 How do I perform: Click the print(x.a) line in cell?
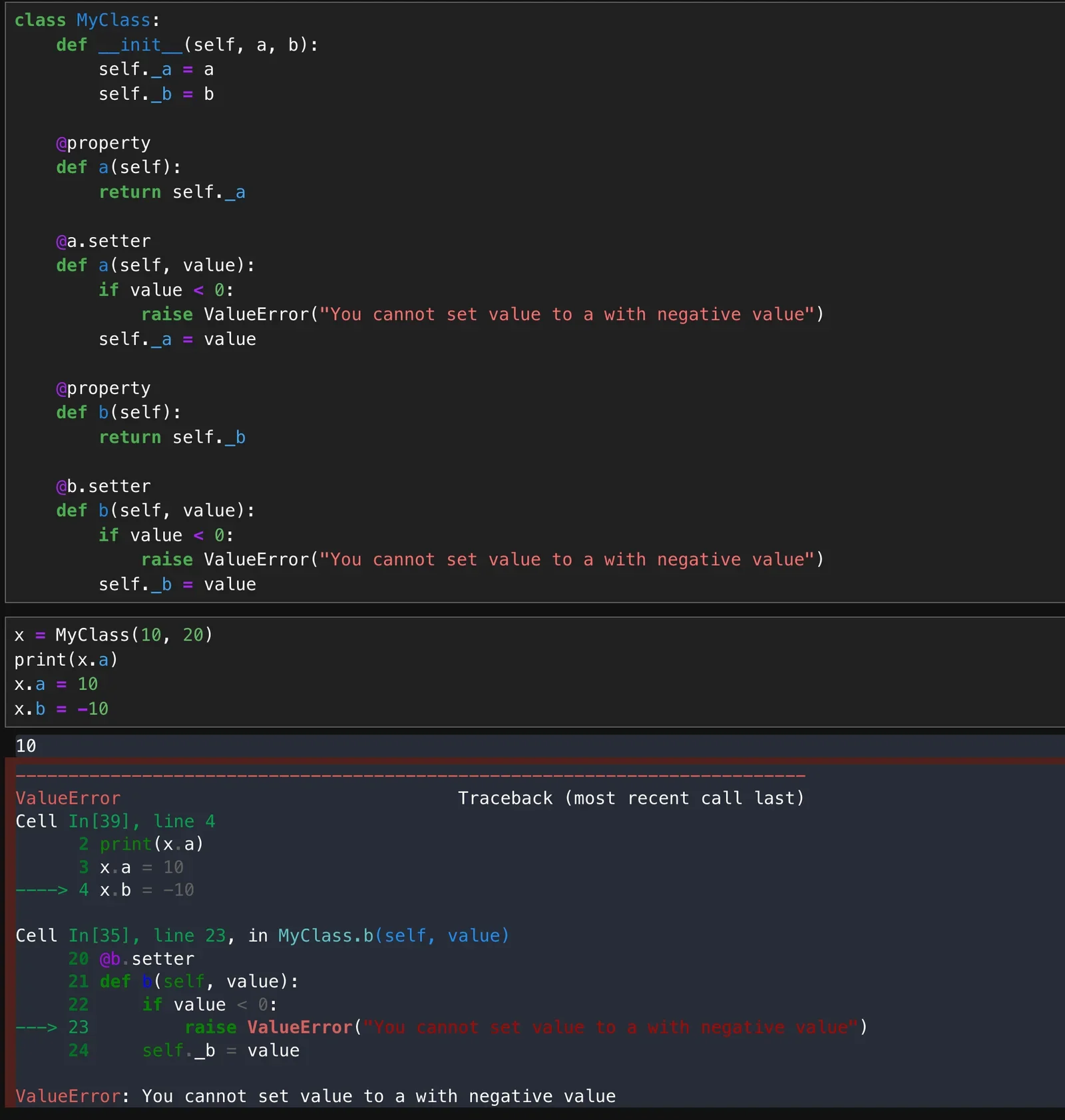(x=66, y=659)
